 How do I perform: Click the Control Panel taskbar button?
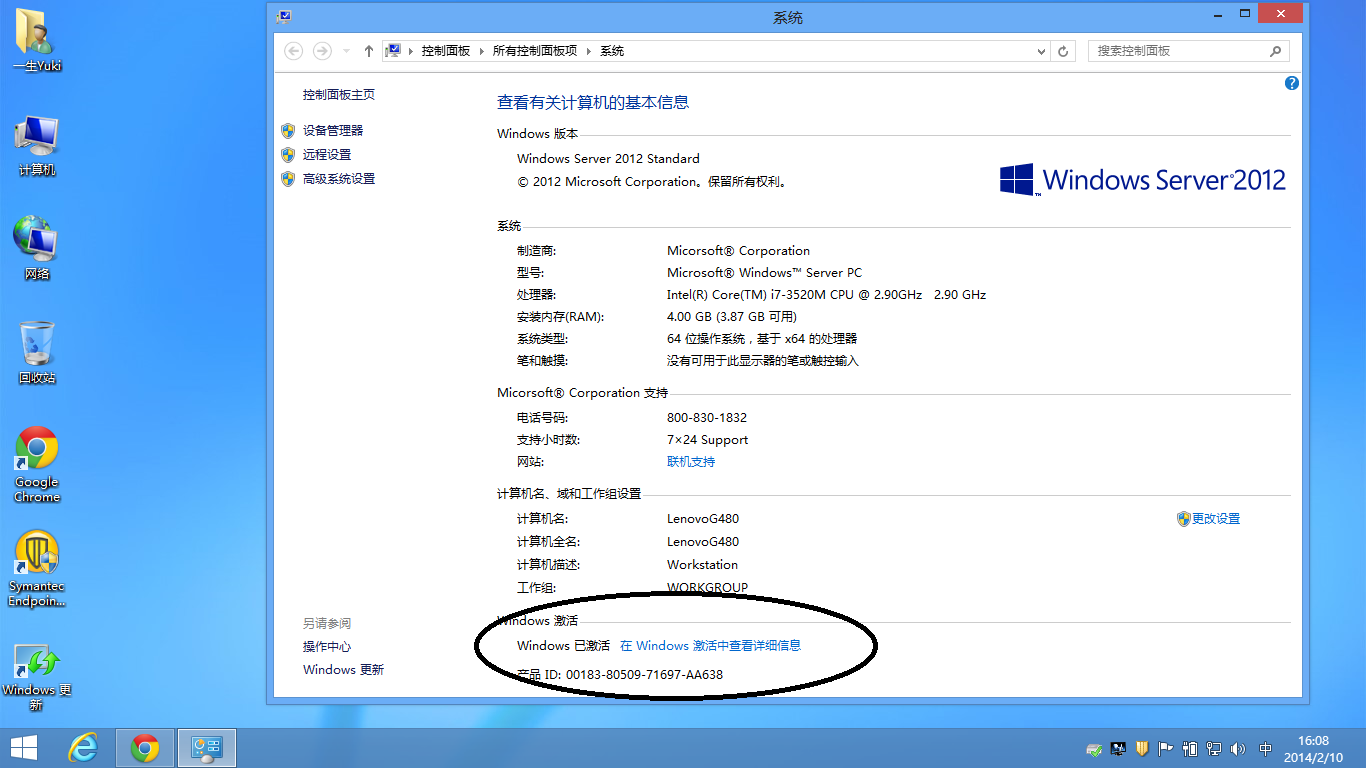[x=207, y=747]
